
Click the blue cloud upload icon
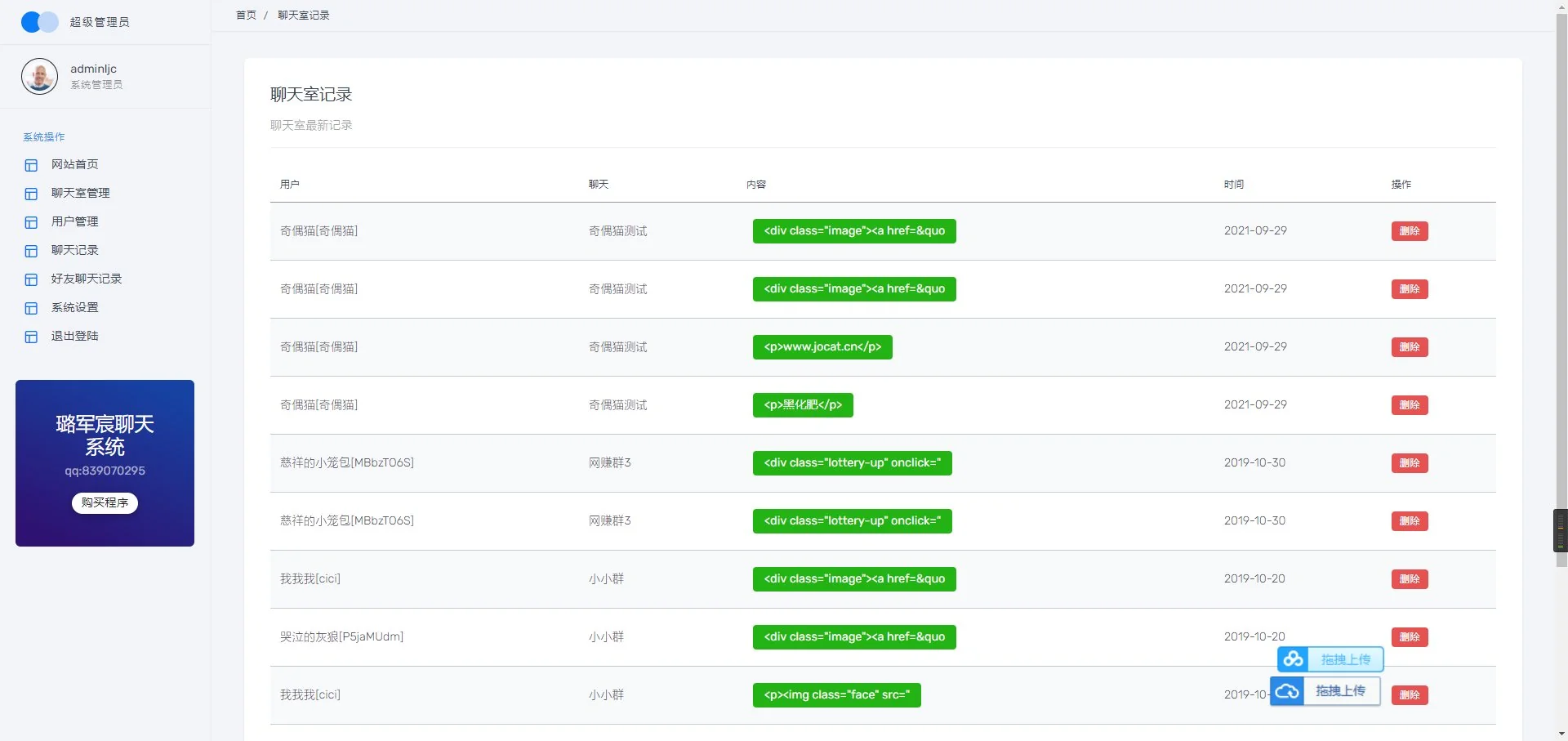[1287, 691]
